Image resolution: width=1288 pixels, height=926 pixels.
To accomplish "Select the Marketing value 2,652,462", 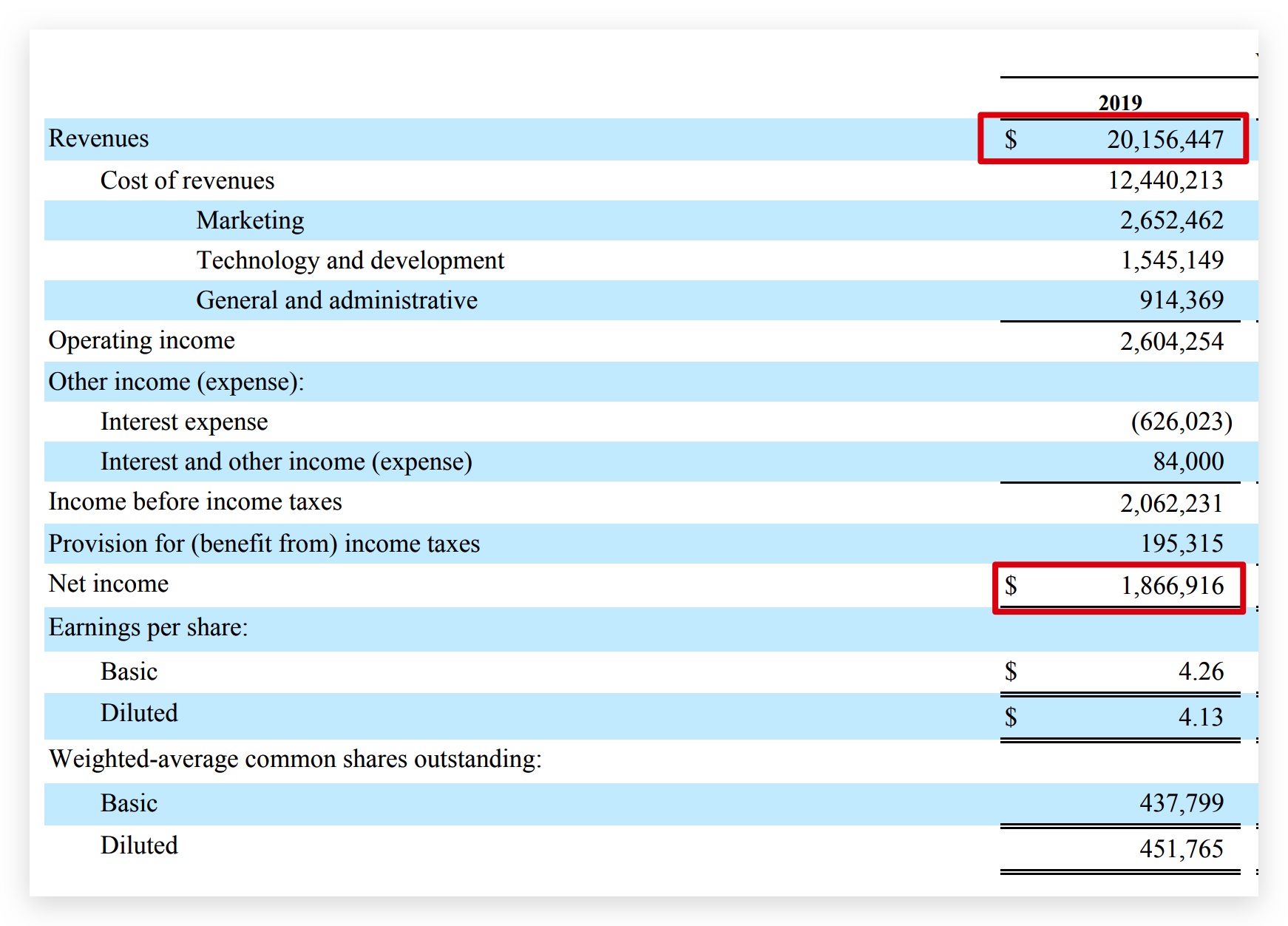I will point(1171,220).
